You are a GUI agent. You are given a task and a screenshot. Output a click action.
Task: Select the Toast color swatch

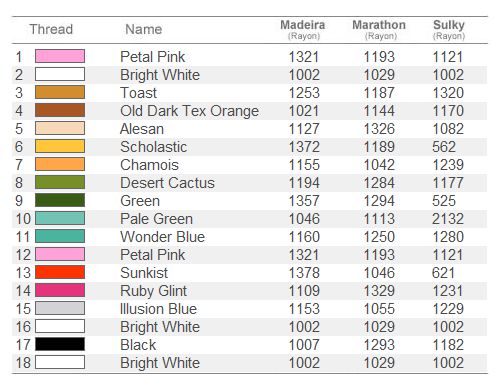[60, 92]
